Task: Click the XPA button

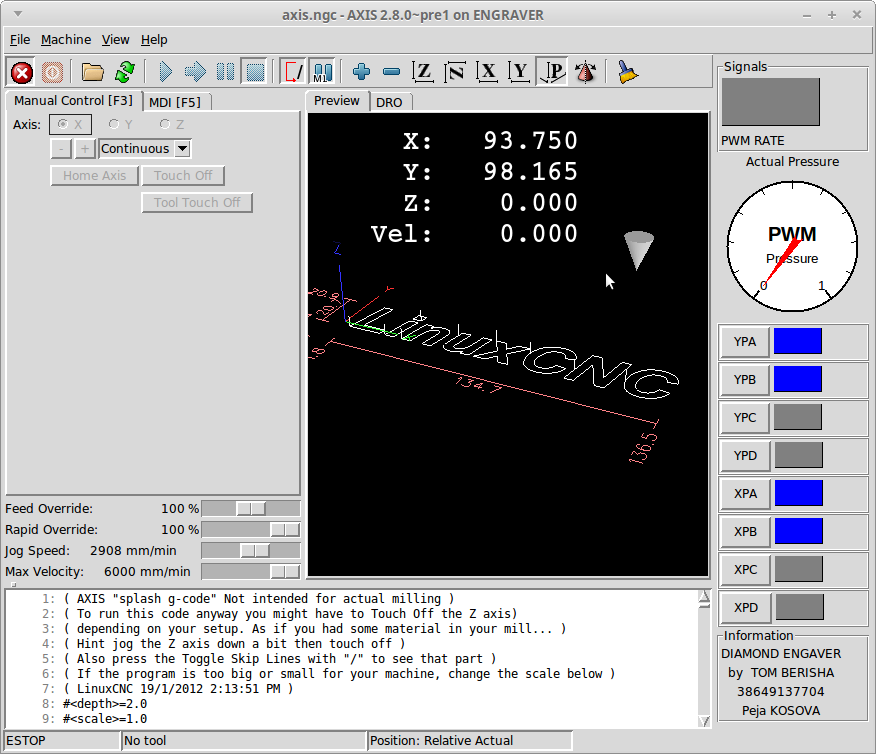Action: (745, 494)
